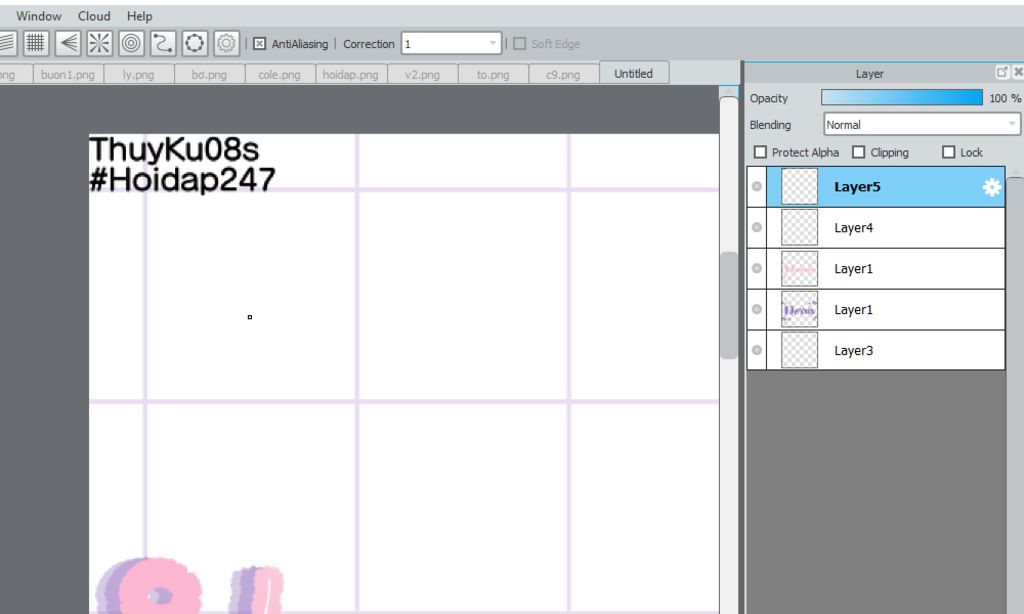This screenshot has width=1024, height=614.
Task: Click the pink text Layer1 thumbnail
Action: tap(799, 268)
